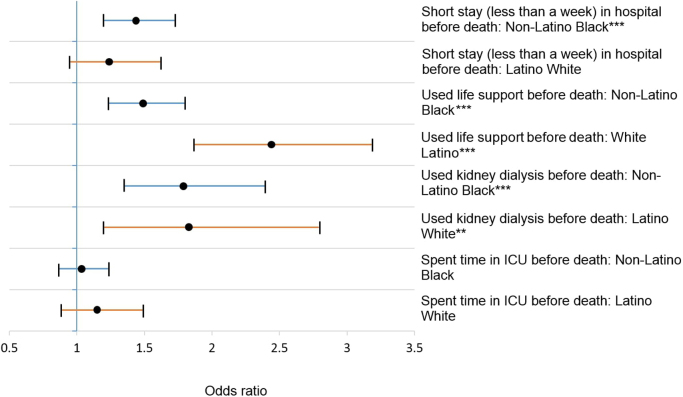Click the 1.5 axis tick label
This screenshot has height=397, width=683.
coord(144,348)
